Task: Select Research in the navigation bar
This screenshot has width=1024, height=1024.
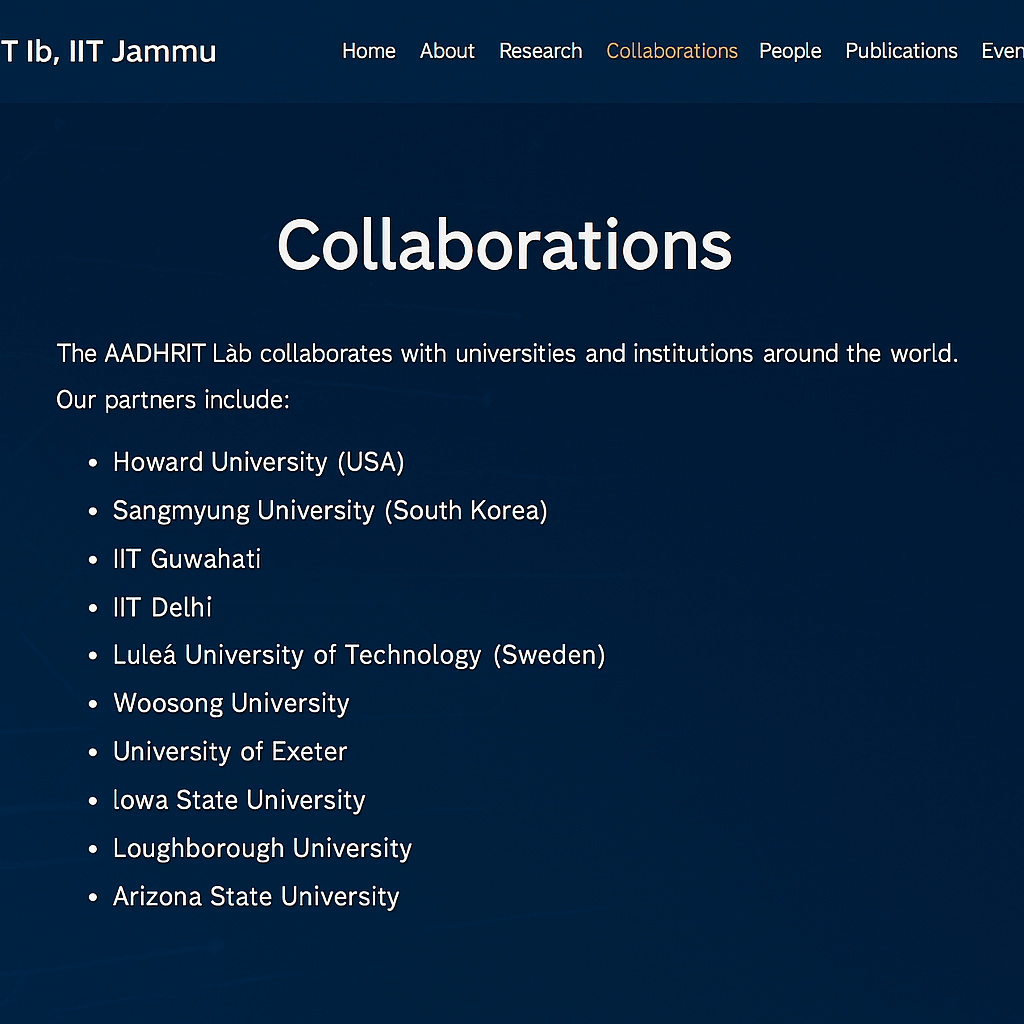Action: pos(540,51)
